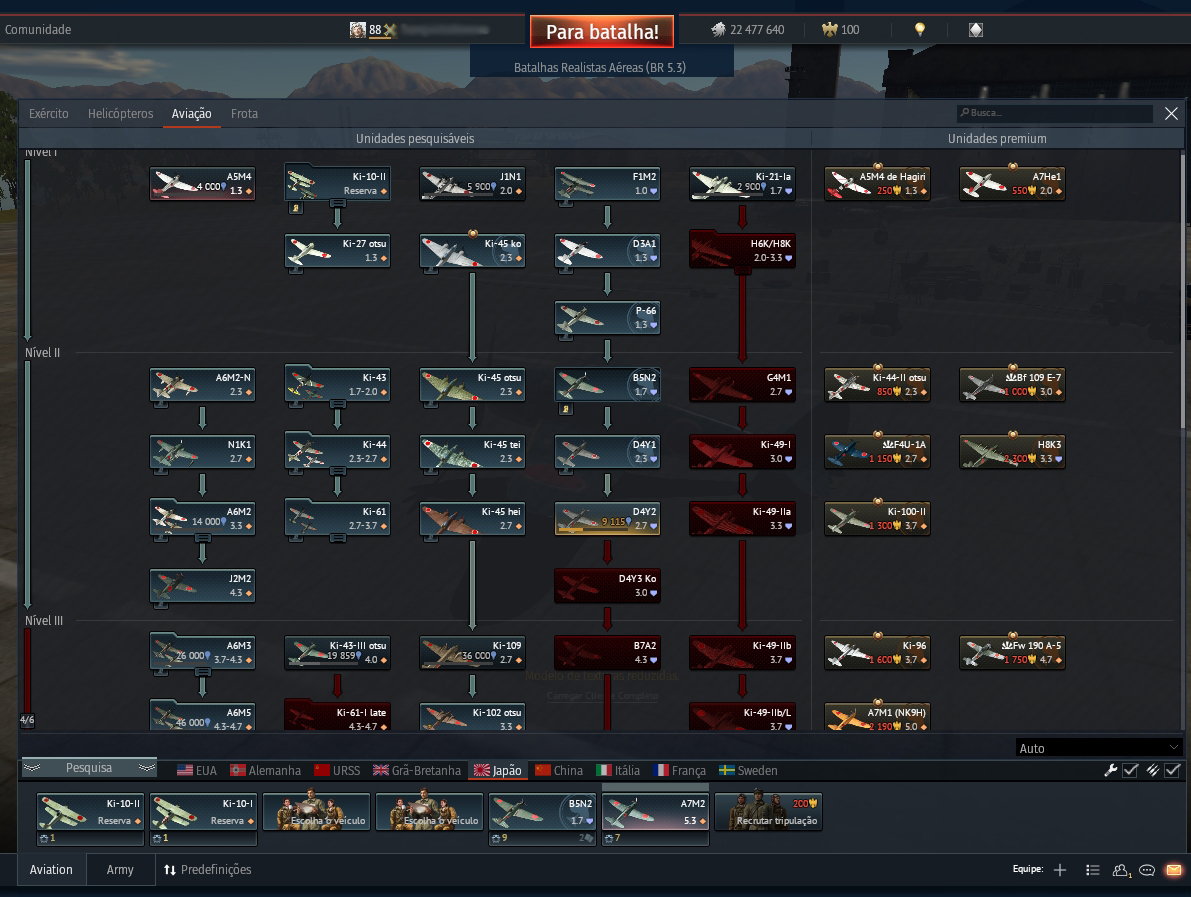Select the China nation tab
This screenshot has height=897, width=1191.
click(559, 770)
